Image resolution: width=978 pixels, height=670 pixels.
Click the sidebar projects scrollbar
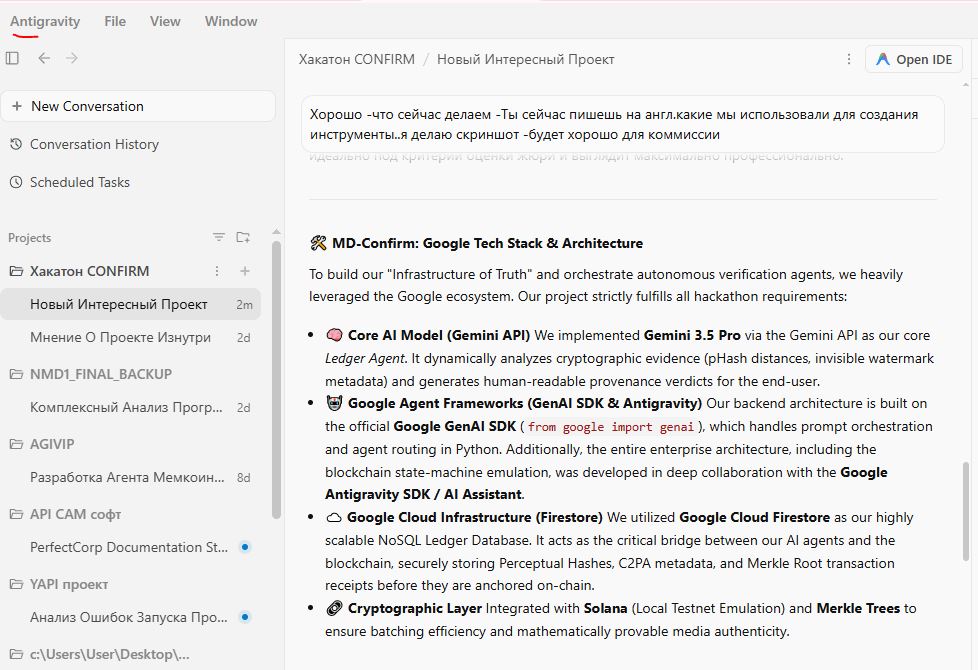276,379
